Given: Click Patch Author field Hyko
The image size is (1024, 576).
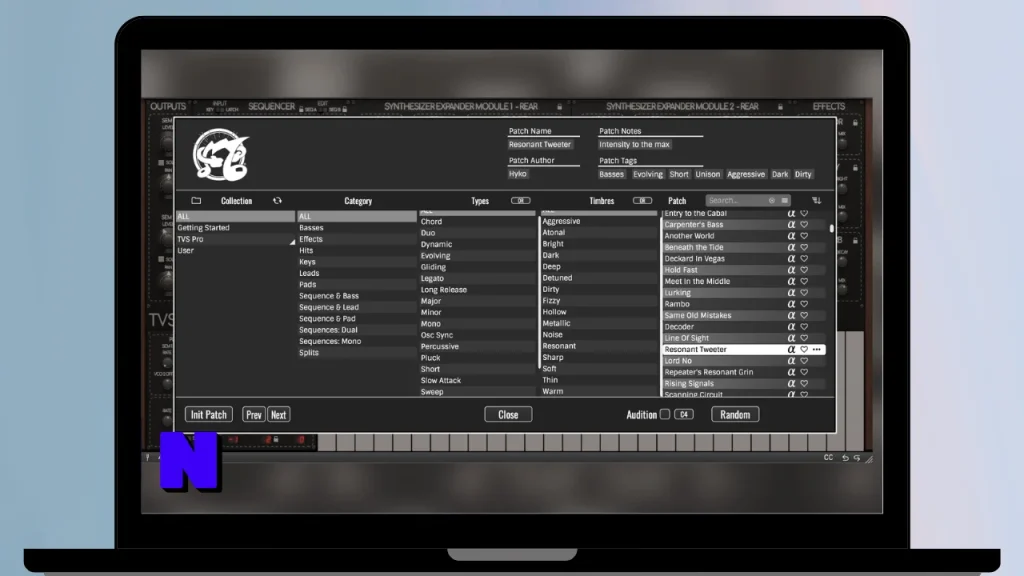Looking at the screenshot, I should tap(518, 174).
